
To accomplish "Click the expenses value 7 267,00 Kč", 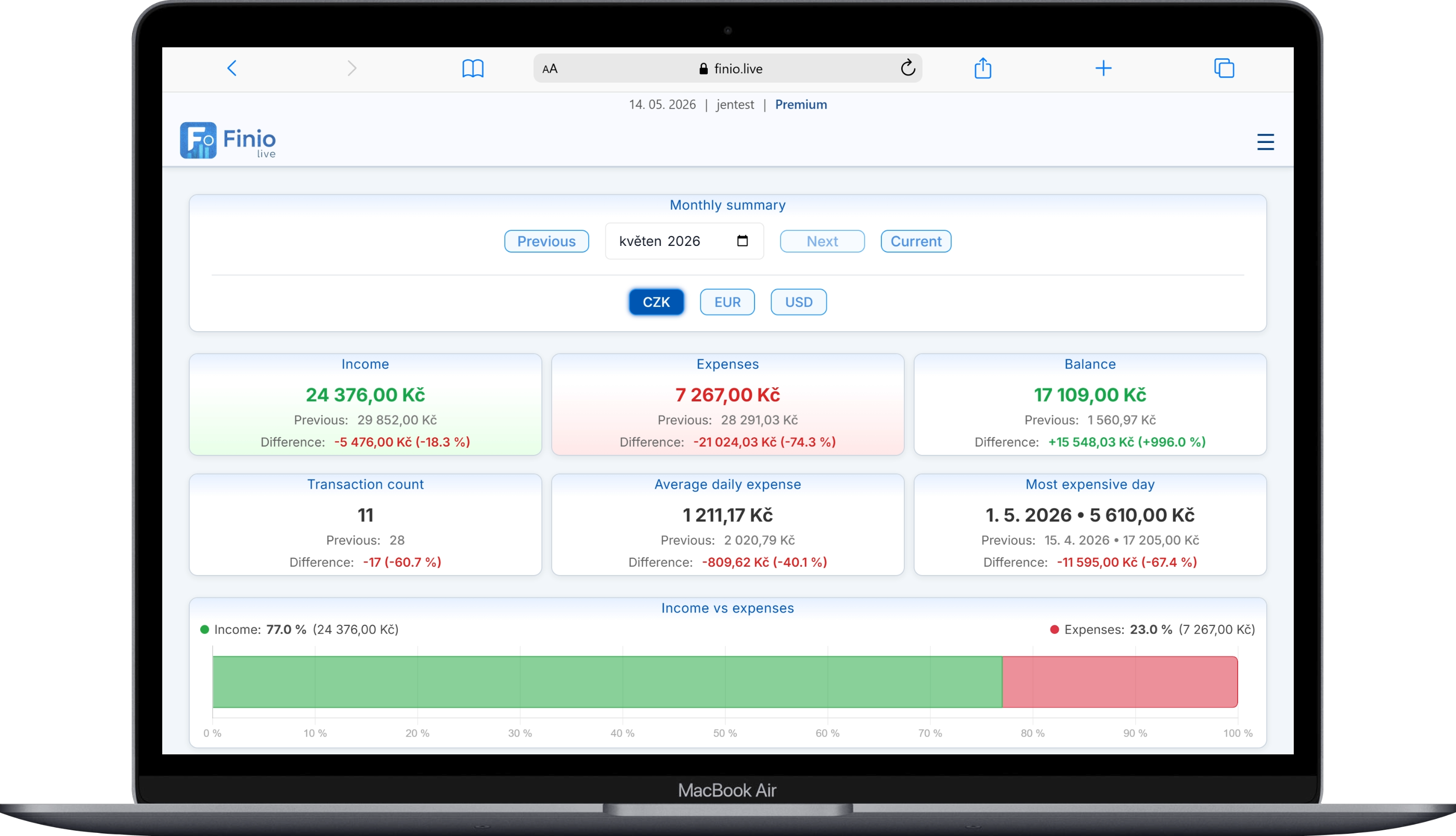I will [727, 395].
